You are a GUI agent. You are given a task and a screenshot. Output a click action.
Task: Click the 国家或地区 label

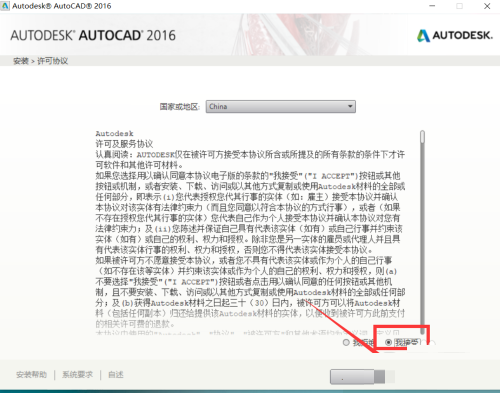coord(180,107)
